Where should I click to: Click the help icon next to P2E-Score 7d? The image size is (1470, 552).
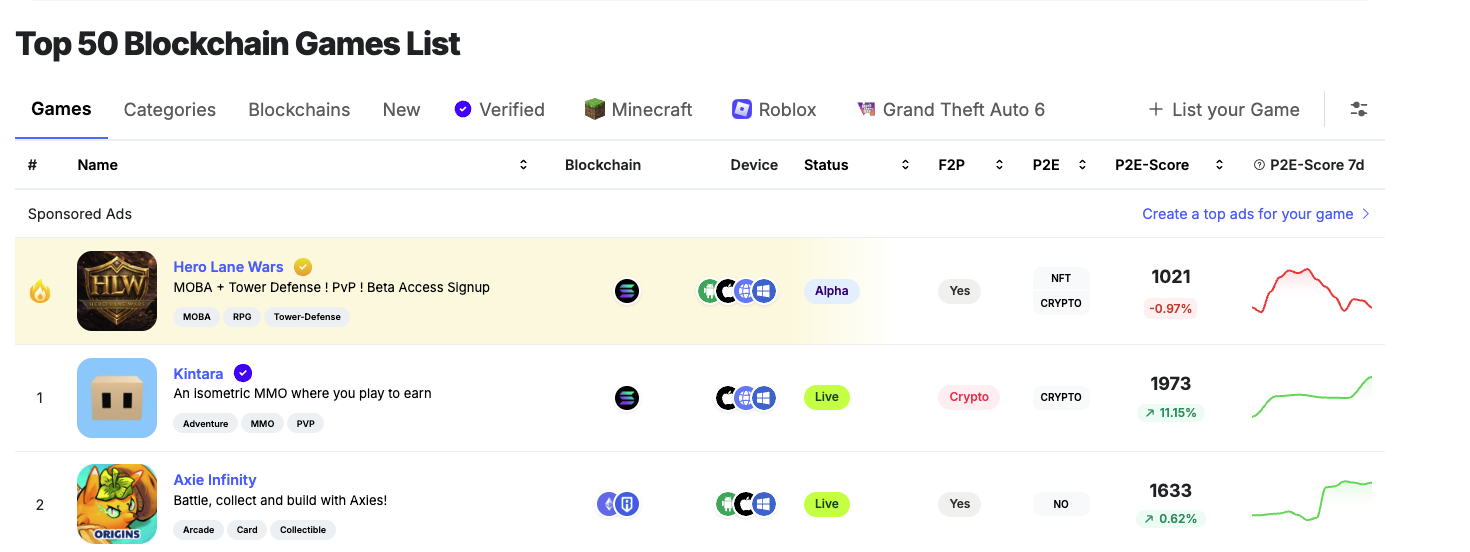pos(1259,165)
